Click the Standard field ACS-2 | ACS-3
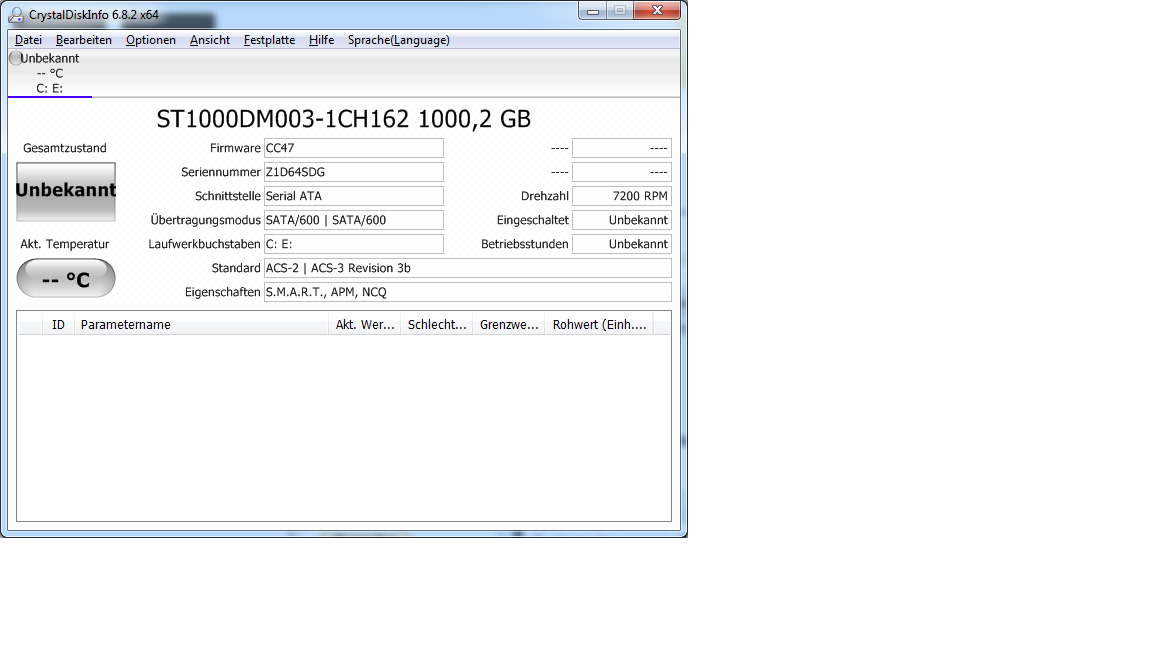1152x648 pixels. [467, 268]
